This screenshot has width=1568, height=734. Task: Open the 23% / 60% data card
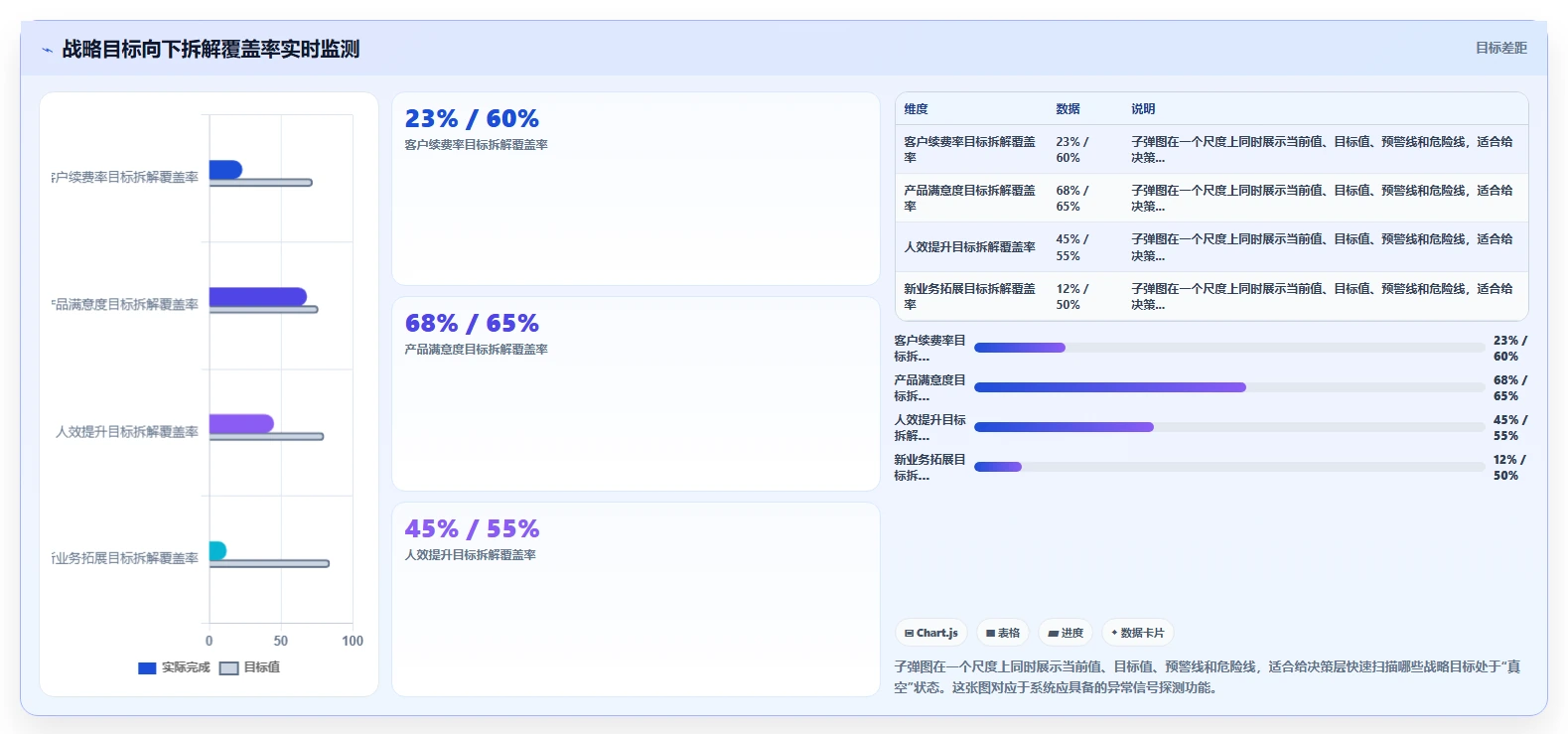636,189
